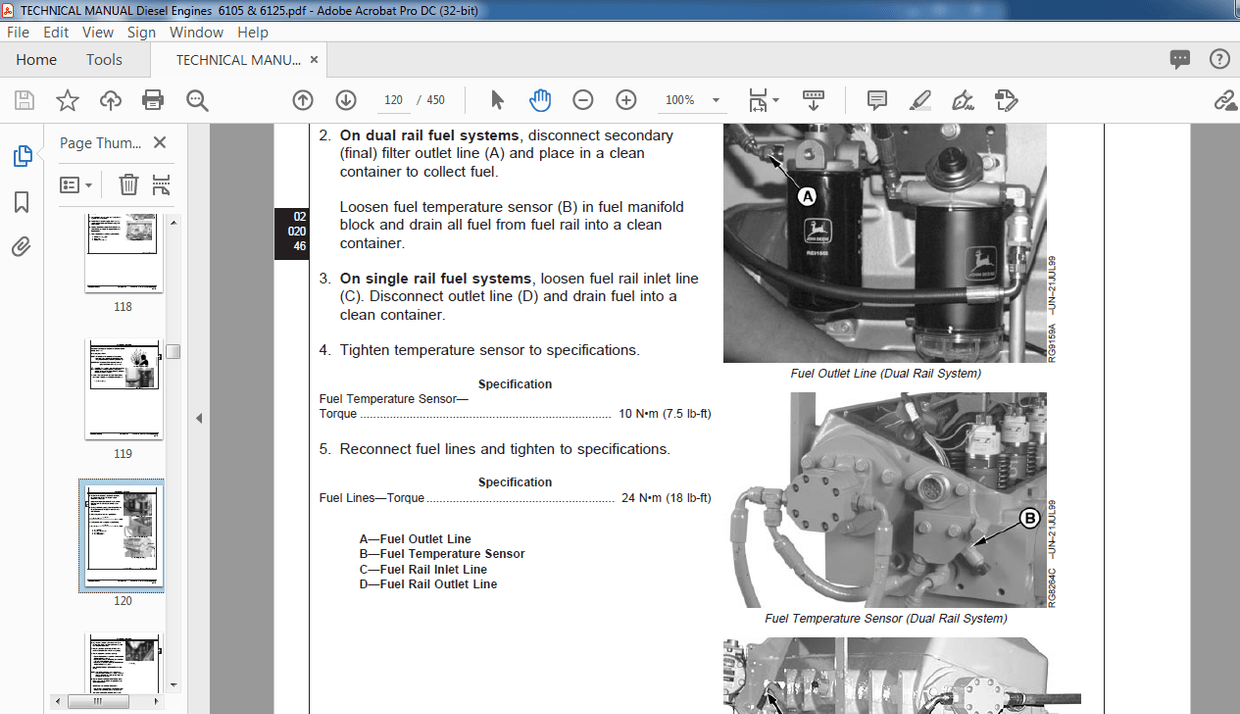Click the scrolling mode keyboard icon
1240x714 pixels.
[x=813, y=100]
